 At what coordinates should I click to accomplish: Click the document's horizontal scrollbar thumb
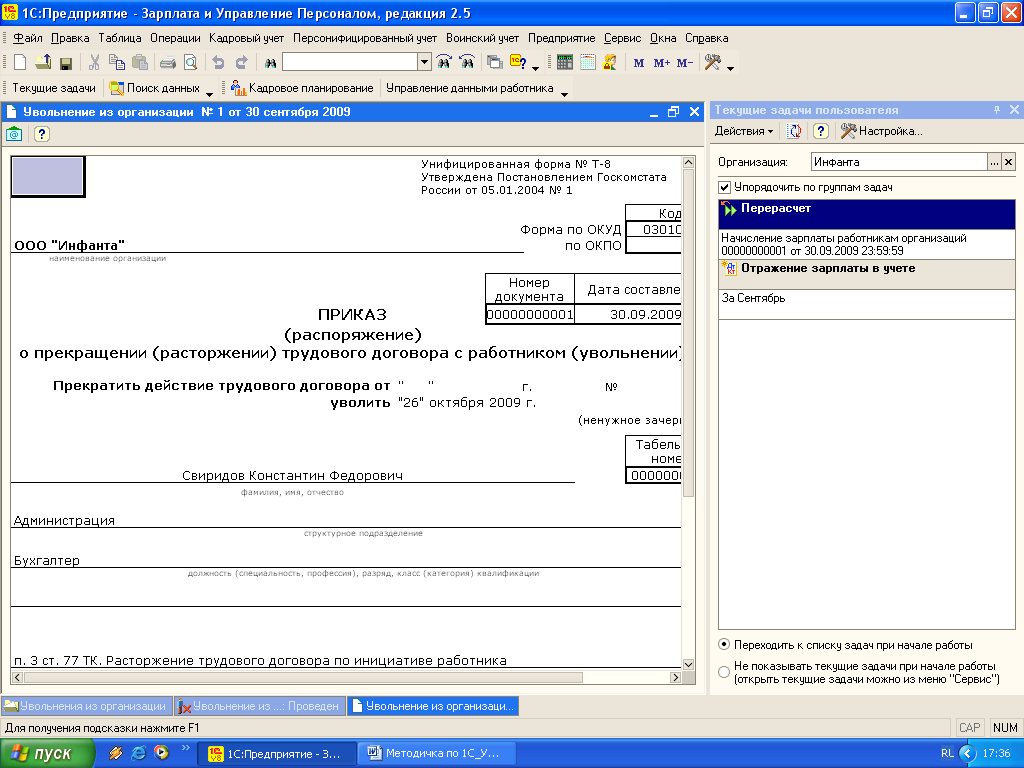click(303, 677)
